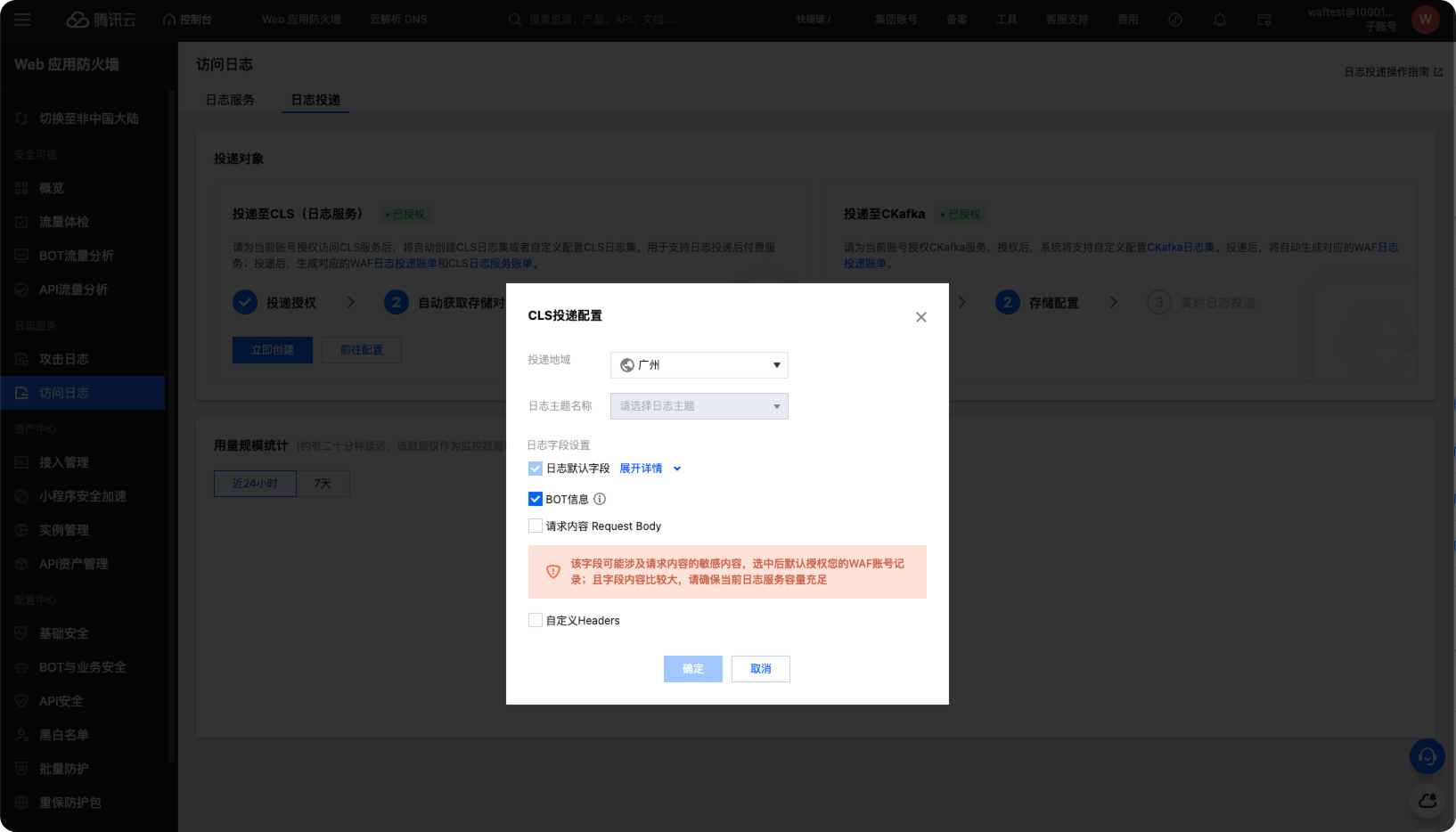This screenshot has width=1456, height=832.
Task: Open API安全 in sidebar
Action: click(x=83, y=701)
